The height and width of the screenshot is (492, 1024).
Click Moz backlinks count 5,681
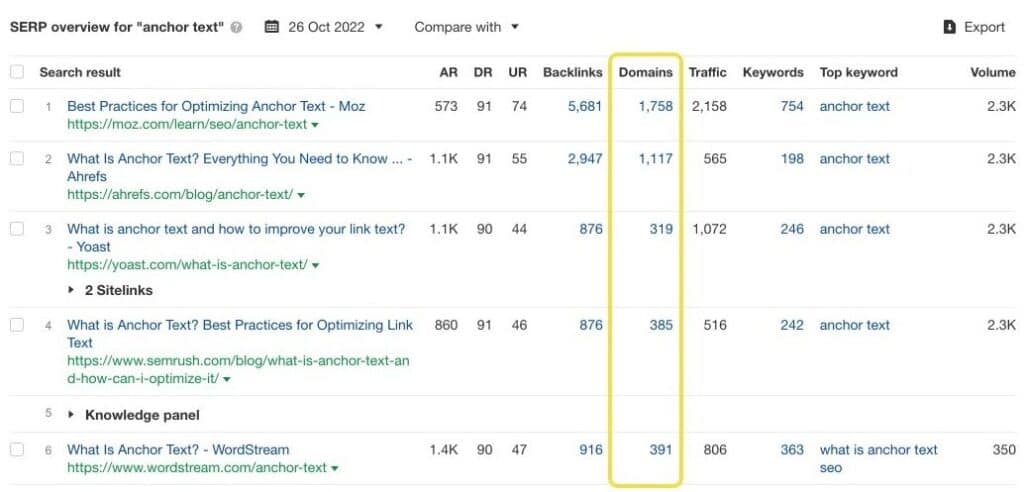click(584, 106)
